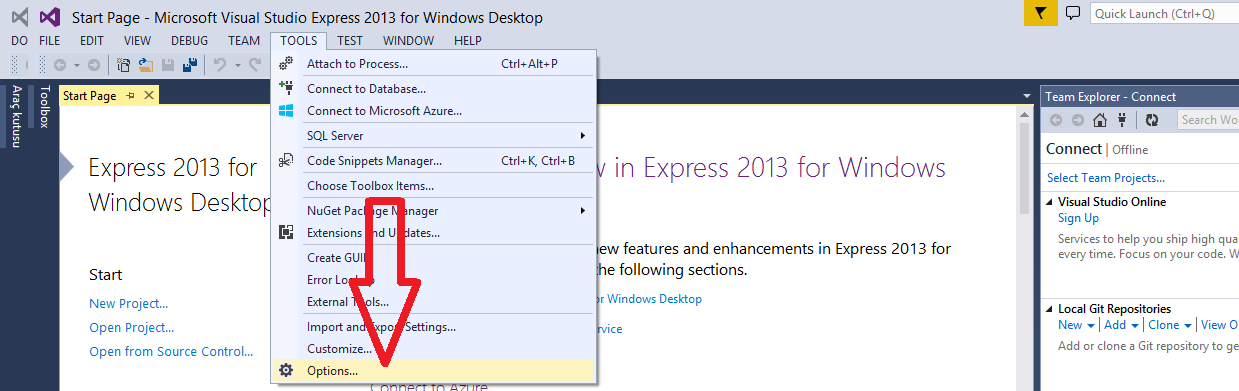This screenshot has width=1239, height=391.
Task: Open the Add repository dropdown
Action: [x=1121, y=325]
